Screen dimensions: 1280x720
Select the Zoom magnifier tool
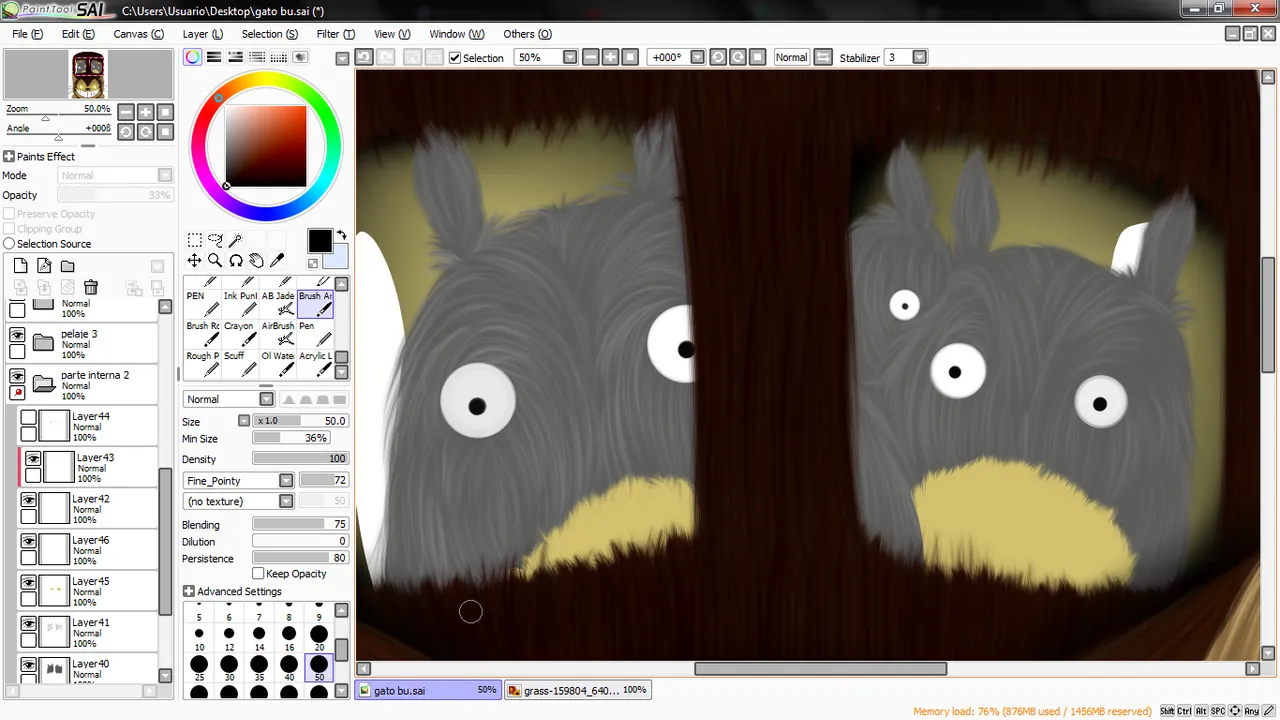point(215,260)
